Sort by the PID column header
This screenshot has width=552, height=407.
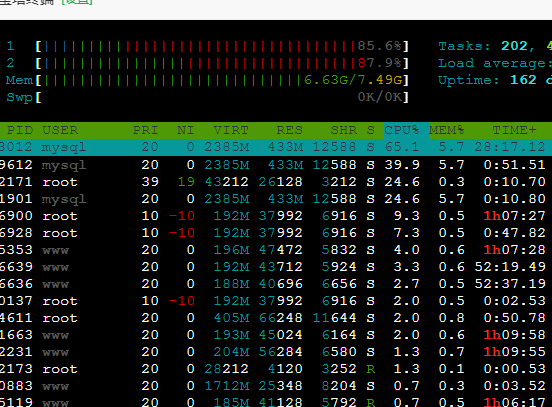click(20, 130)
